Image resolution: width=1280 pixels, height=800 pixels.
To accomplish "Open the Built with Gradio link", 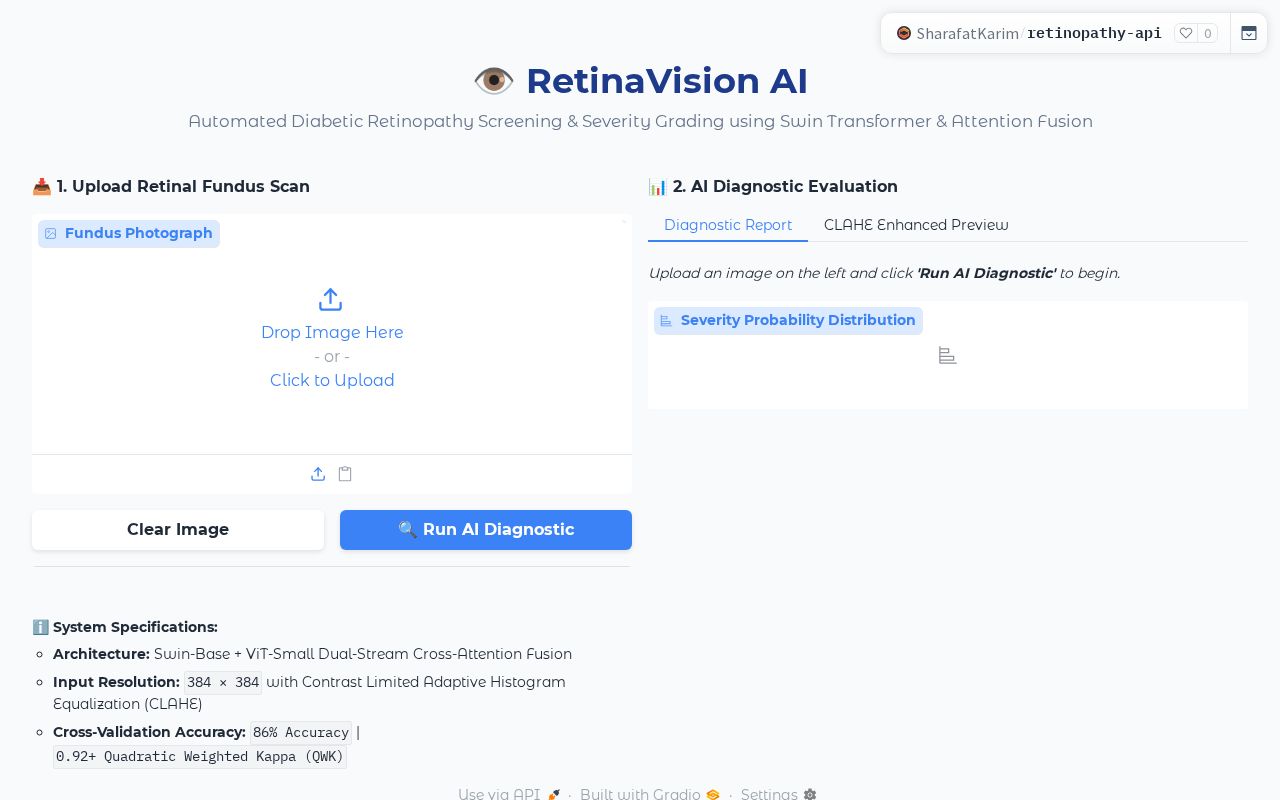I will pos(650,794).
